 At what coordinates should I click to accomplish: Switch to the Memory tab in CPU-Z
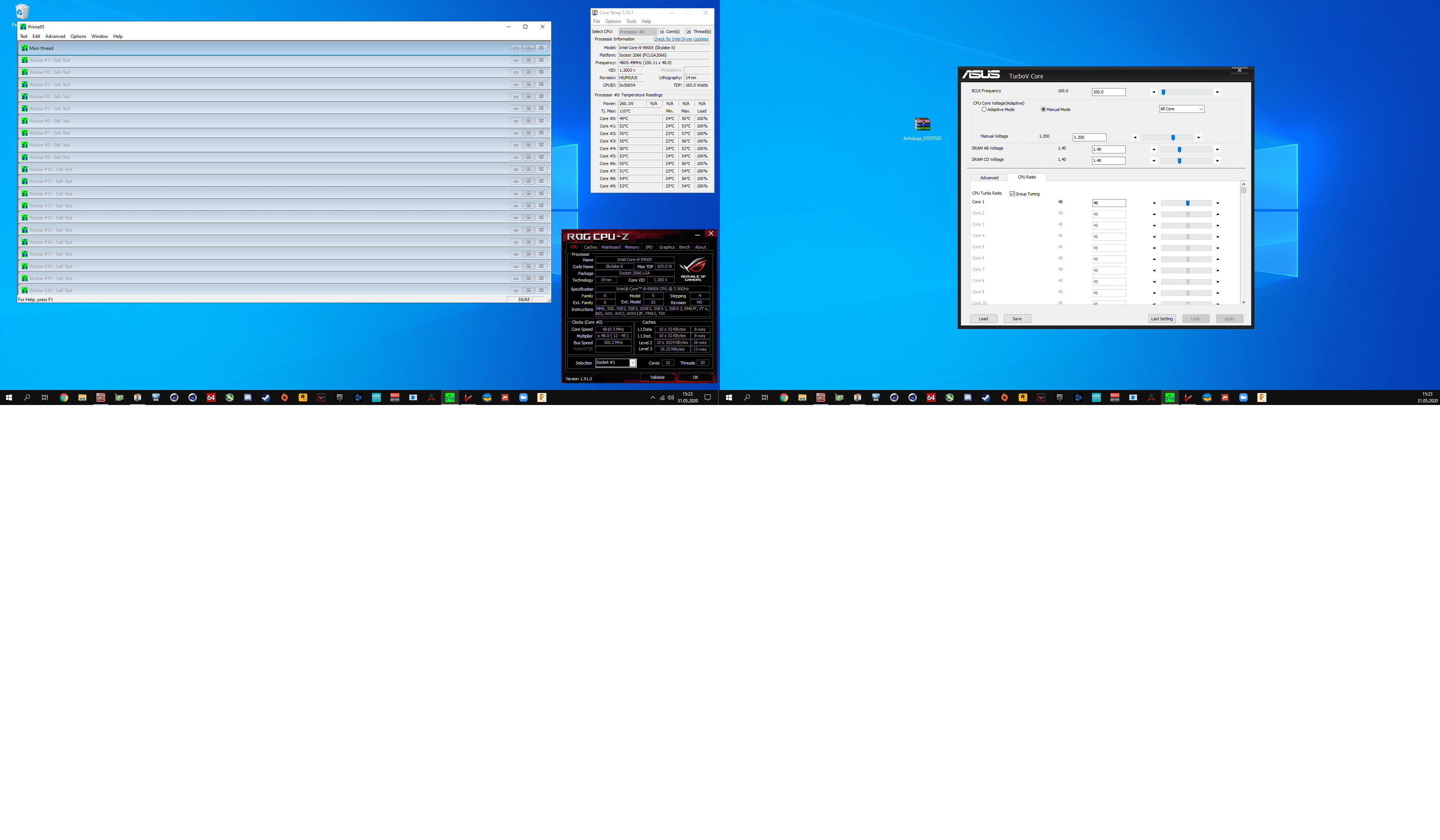(631, 247)
